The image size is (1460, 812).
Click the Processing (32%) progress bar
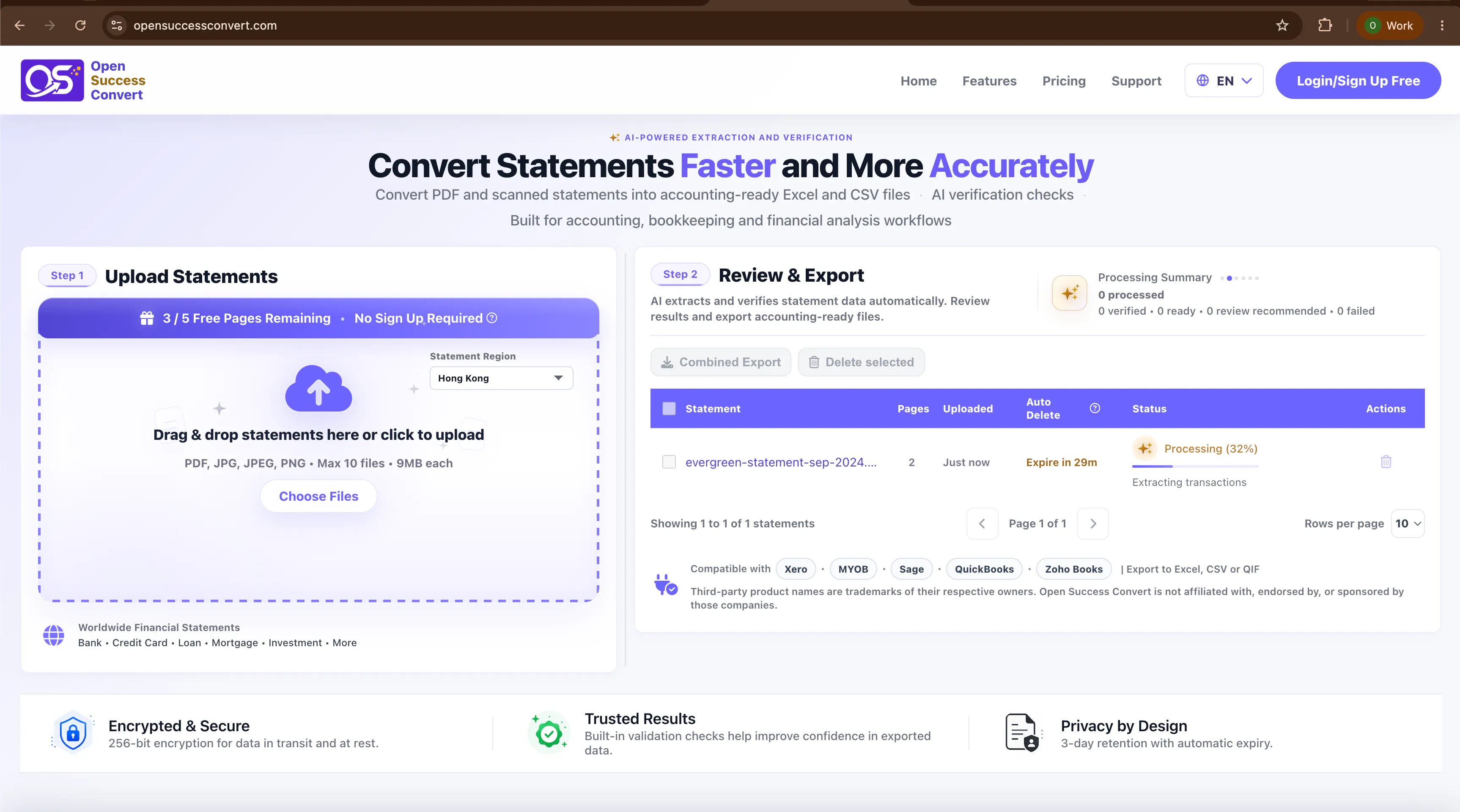(1195, 466)
